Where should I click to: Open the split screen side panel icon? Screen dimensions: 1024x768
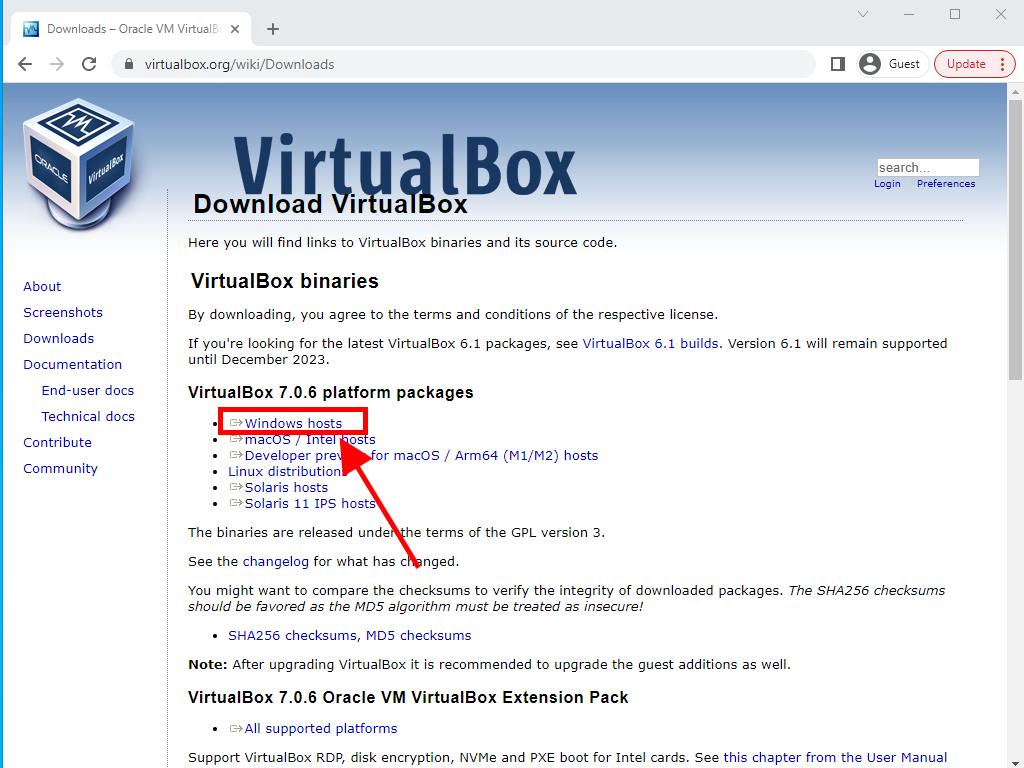coord(838,64)
